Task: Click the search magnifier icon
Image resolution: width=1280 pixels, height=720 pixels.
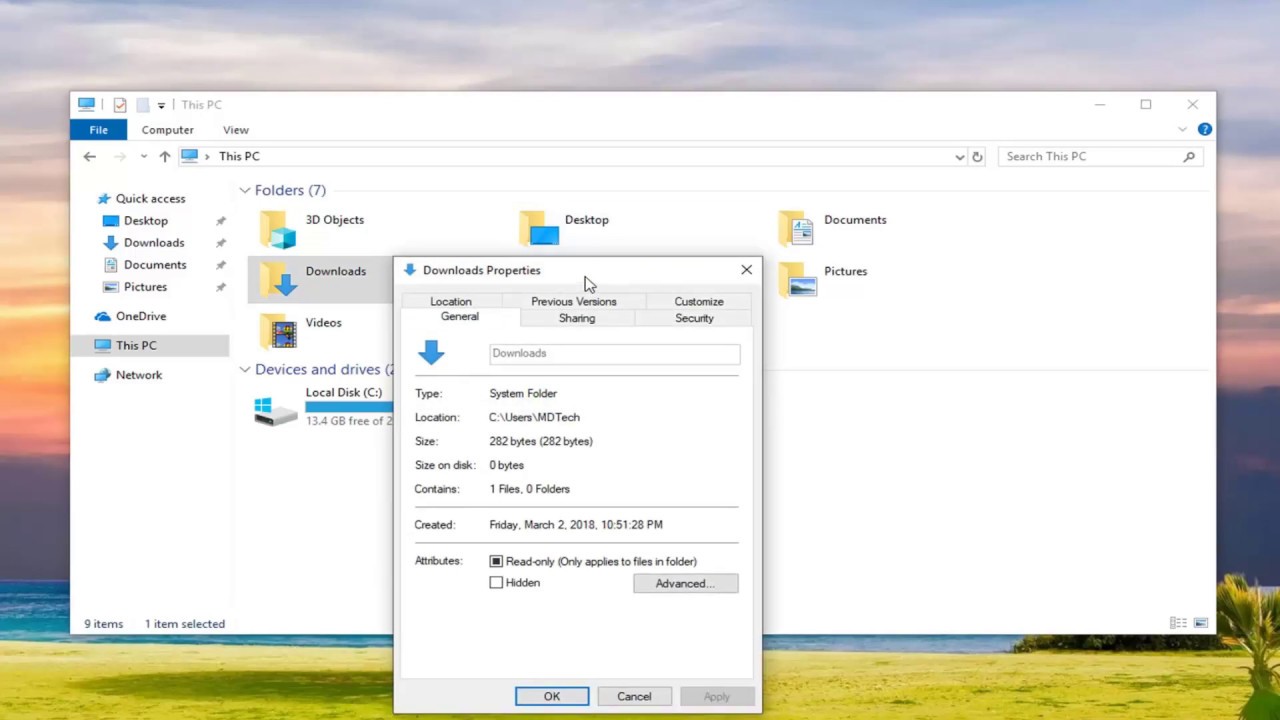Action: tap(1189, 156)
